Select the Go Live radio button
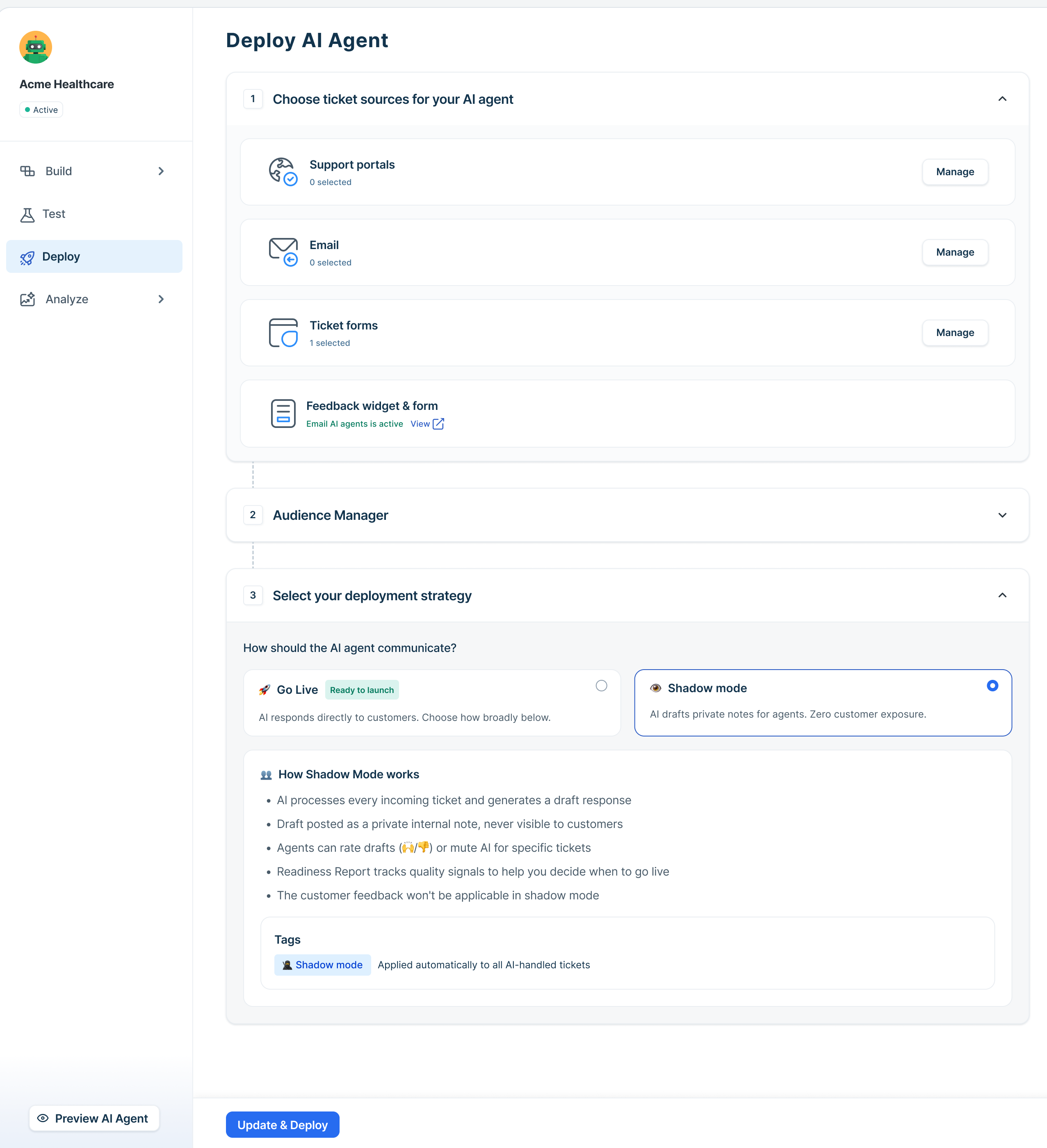Screen dimensions: 1047x1148 [601, 686]
